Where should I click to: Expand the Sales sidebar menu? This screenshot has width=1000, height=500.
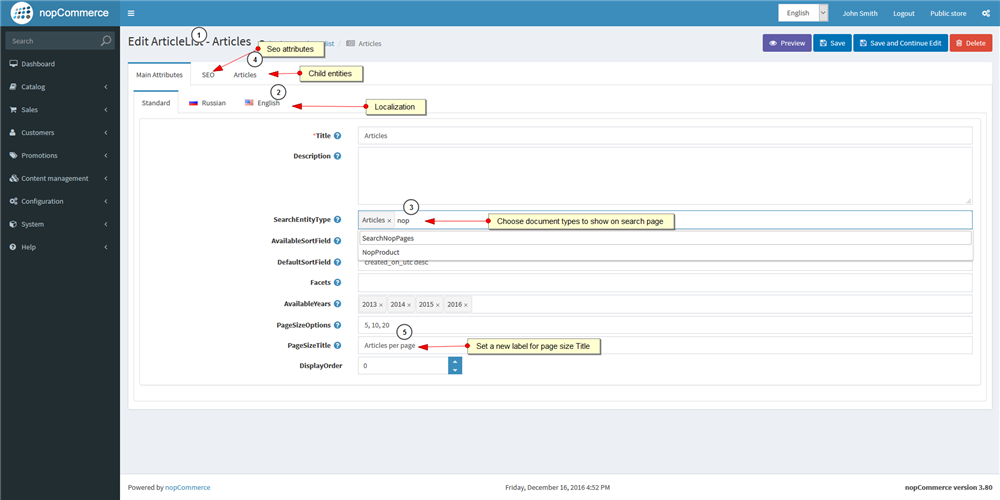(x=60, y=110)
